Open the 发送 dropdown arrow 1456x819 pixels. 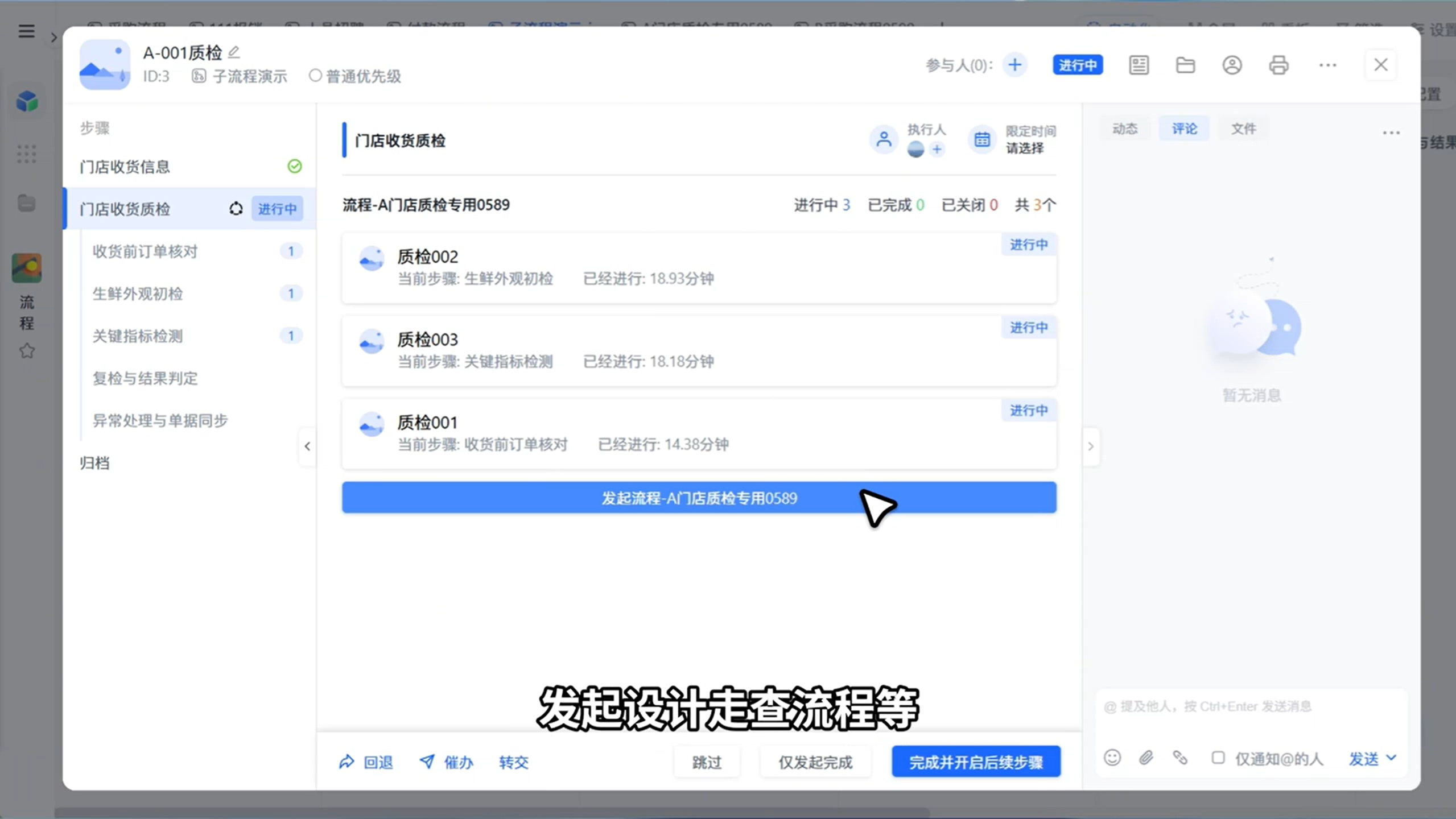pos(1391,758)
